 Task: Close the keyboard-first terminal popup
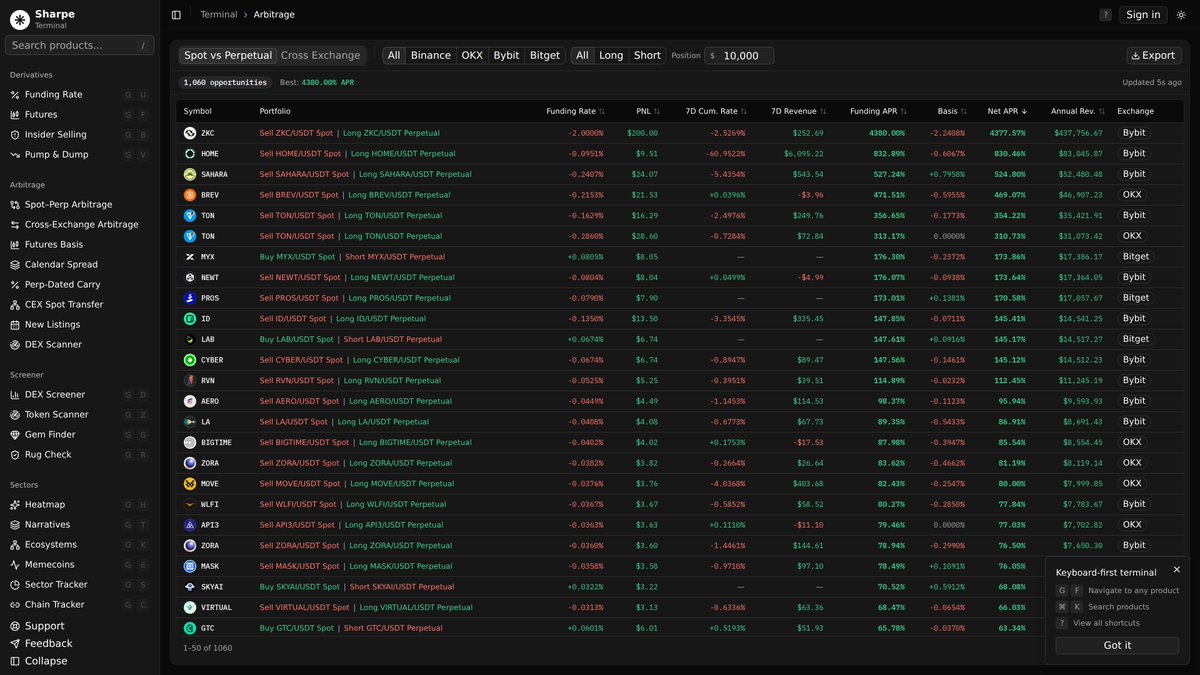click(1177, 569)
